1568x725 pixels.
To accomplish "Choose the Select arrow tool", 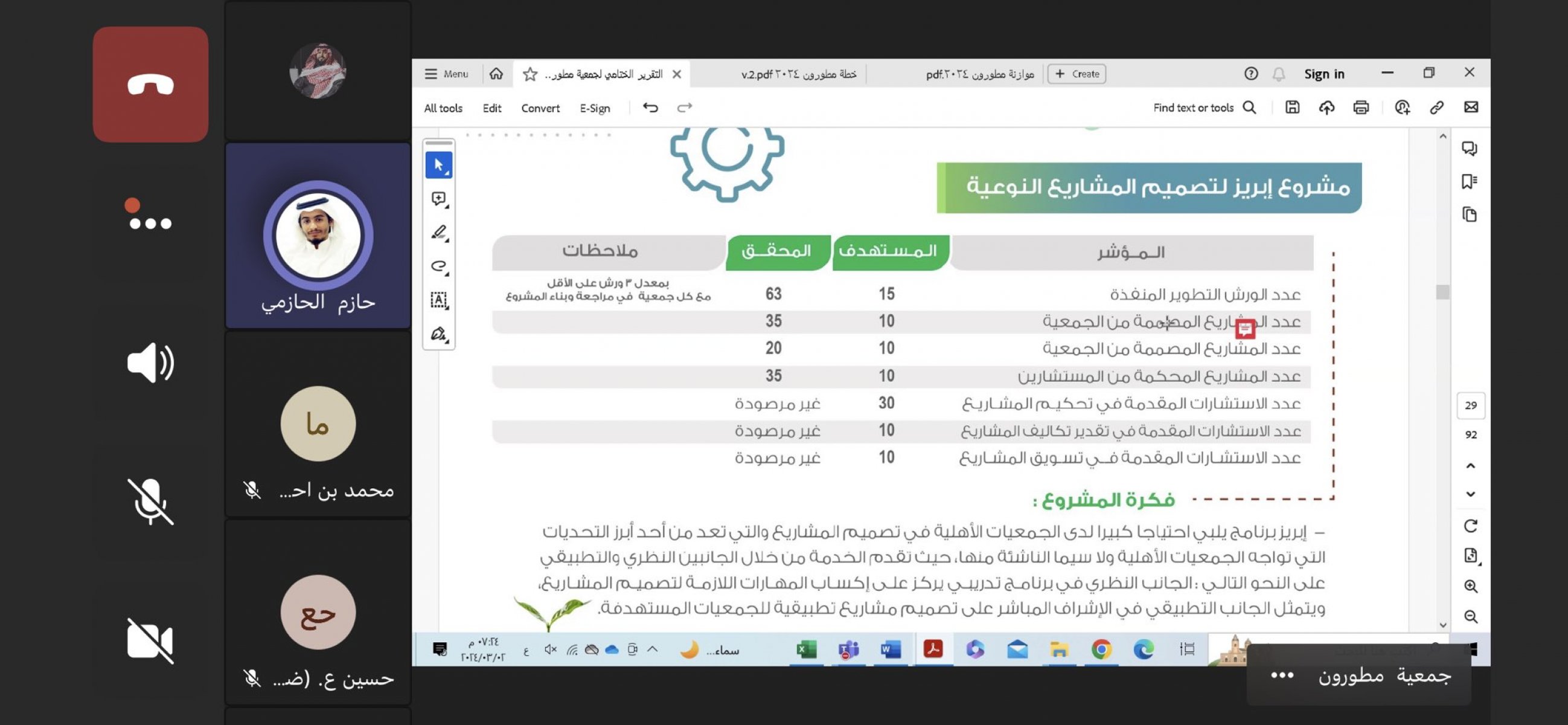I will (x=438, y=165).
